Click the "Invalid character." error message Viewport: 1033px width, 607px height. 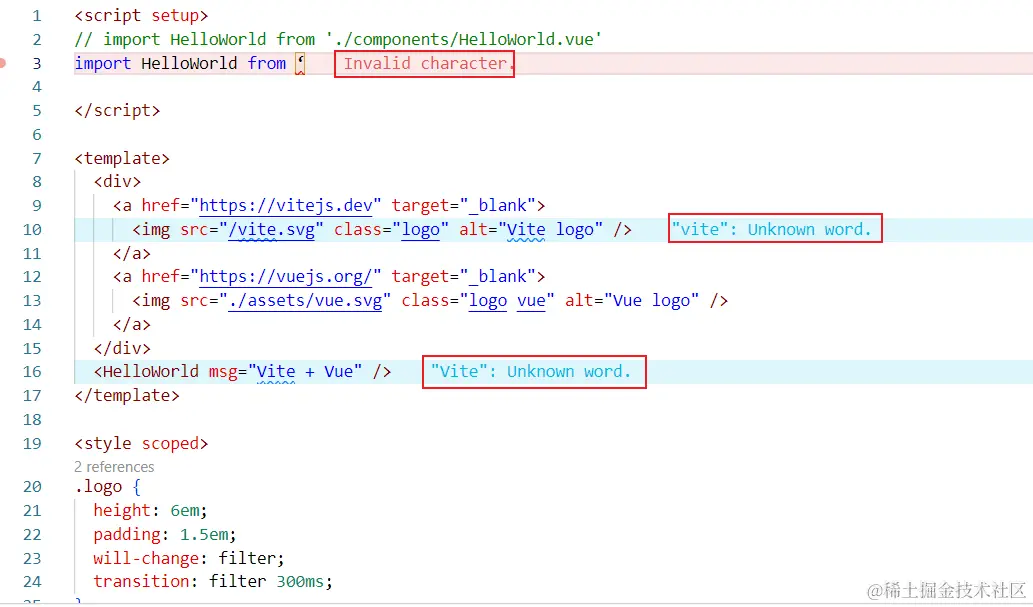tap(426, 63)
